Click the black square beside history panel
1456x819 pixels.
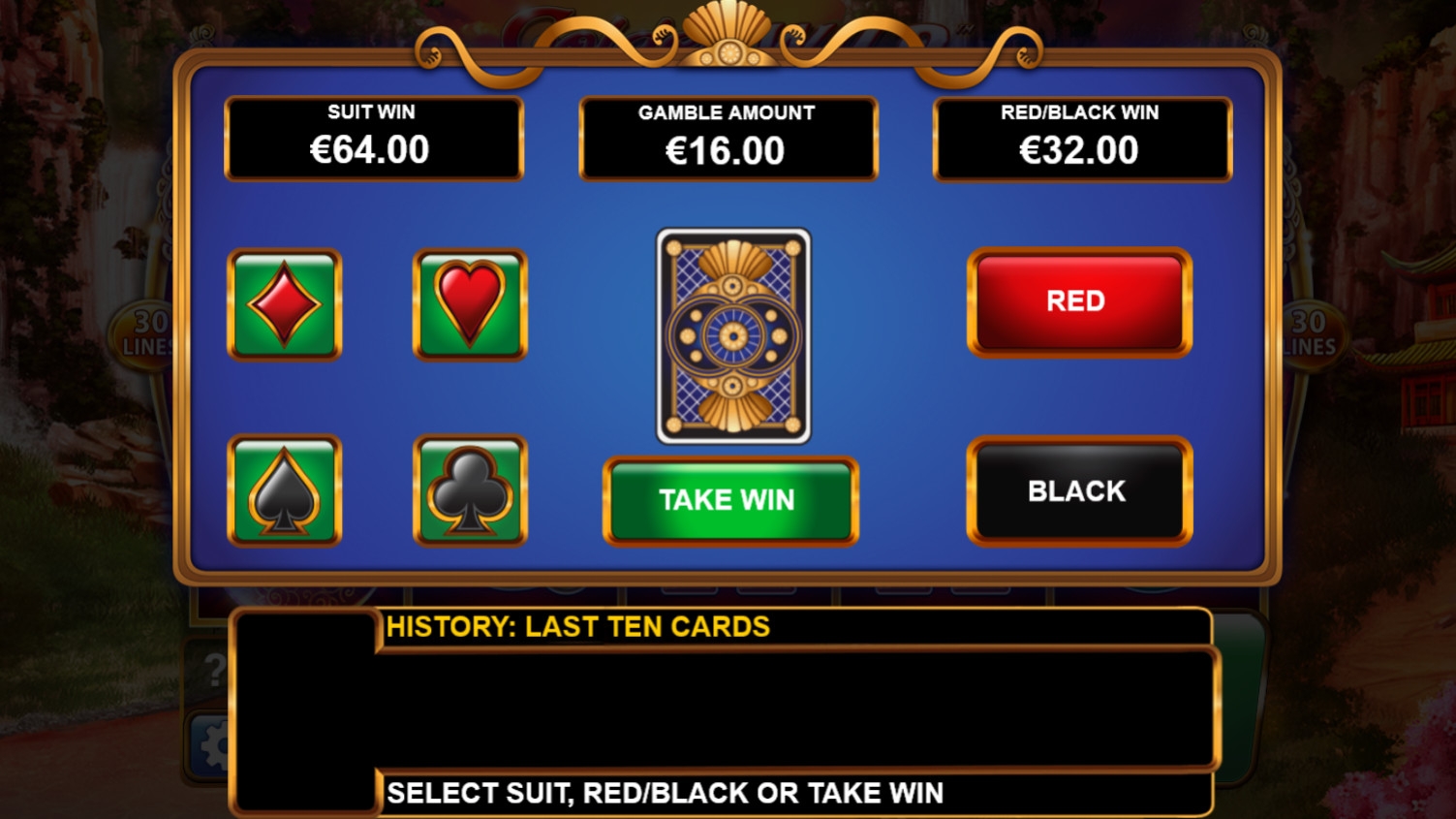tap(303, 710)
